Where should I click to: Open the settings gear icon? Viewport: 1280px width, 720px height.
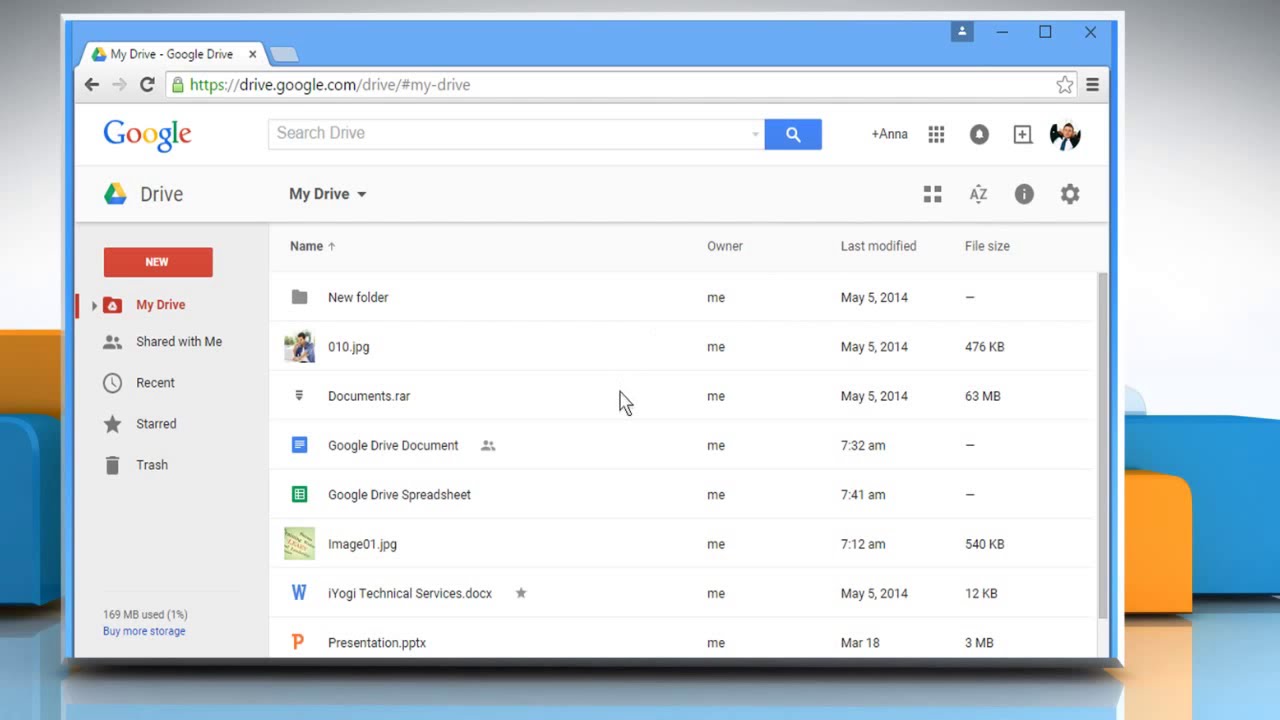tap(1070, 194)
